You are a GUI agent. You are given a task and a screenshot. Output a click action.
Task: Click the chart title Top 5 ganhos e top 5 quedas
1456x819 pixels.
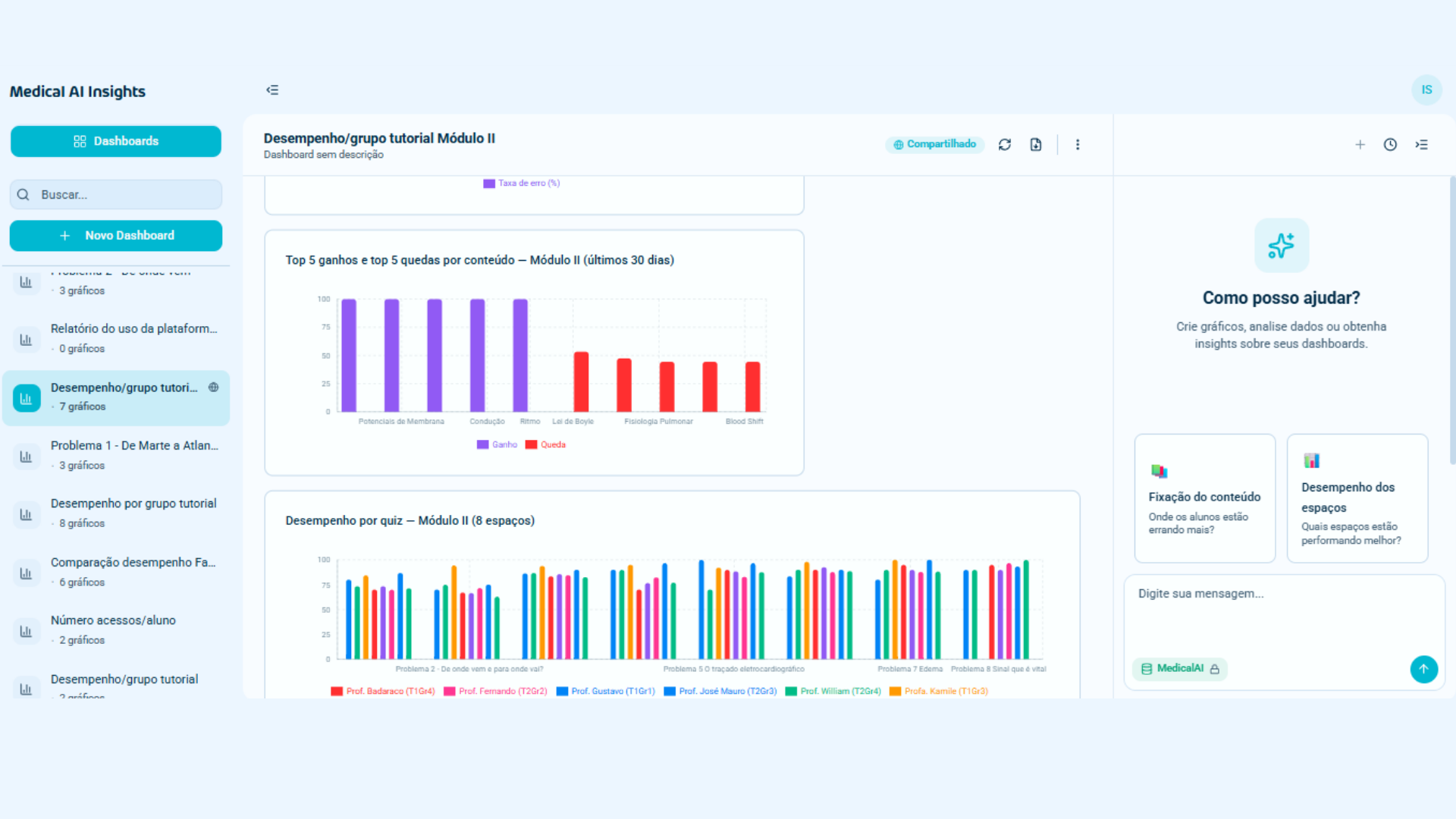(x=479, y=260)
